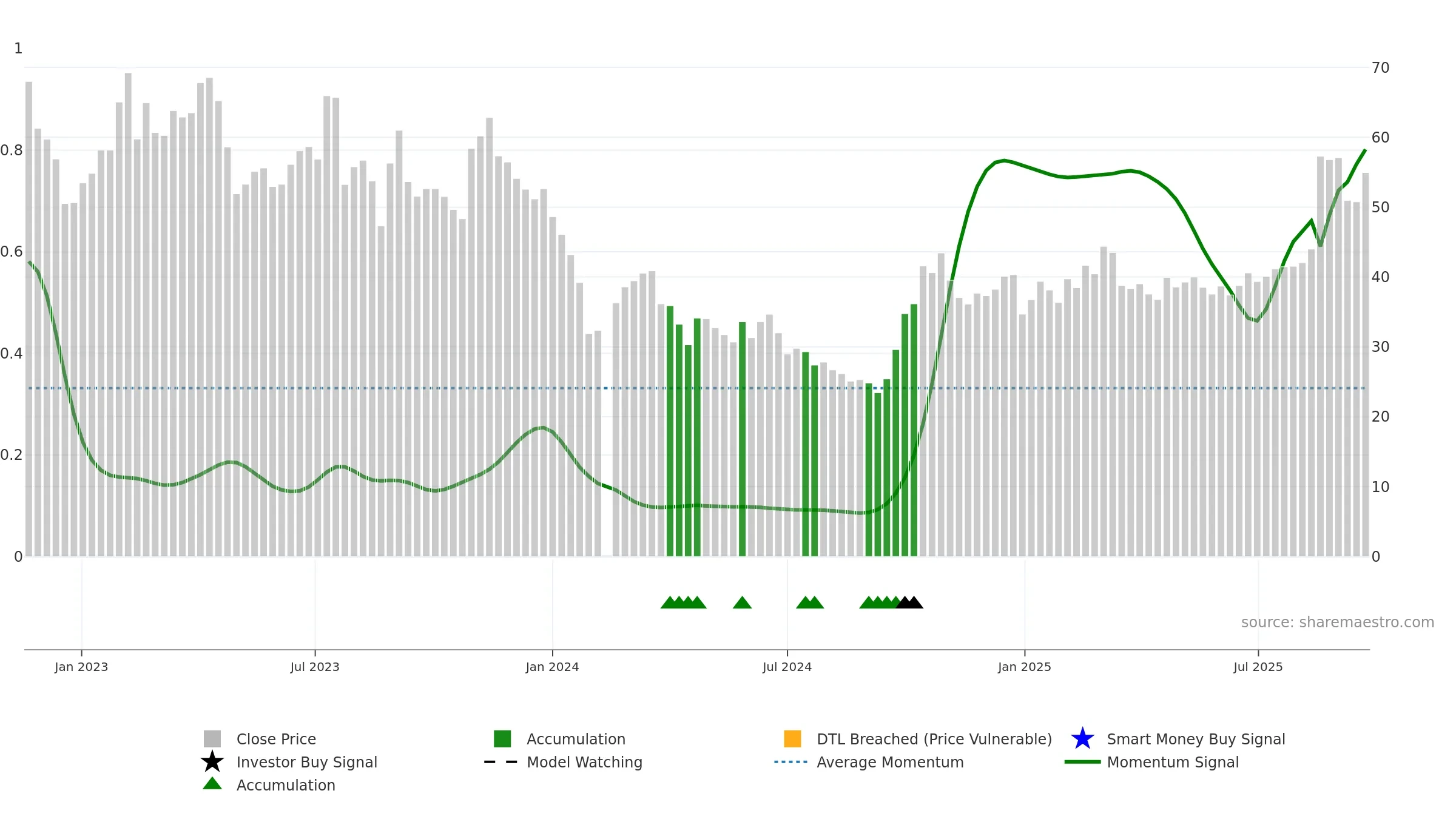Toggle the Average Momentum legend label
The image size is (1456, 819).
(890, 762)
